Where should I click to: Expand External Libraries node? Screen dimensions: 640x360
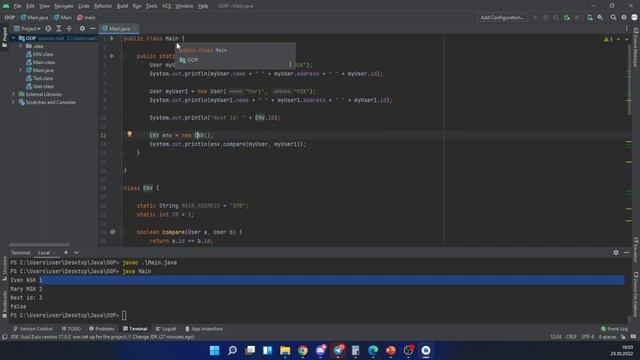click(13, 94)
